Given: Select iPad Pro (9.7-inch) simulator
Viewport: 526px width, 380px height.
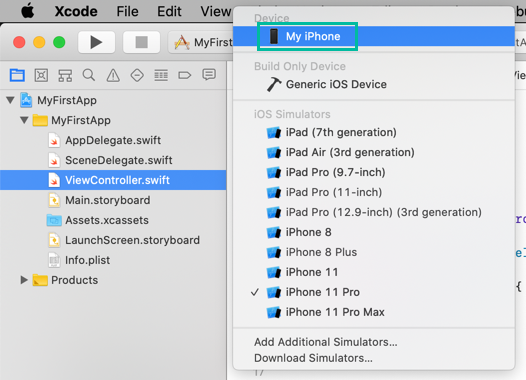Looking at the screenshot, I should [x=374, y=172].
